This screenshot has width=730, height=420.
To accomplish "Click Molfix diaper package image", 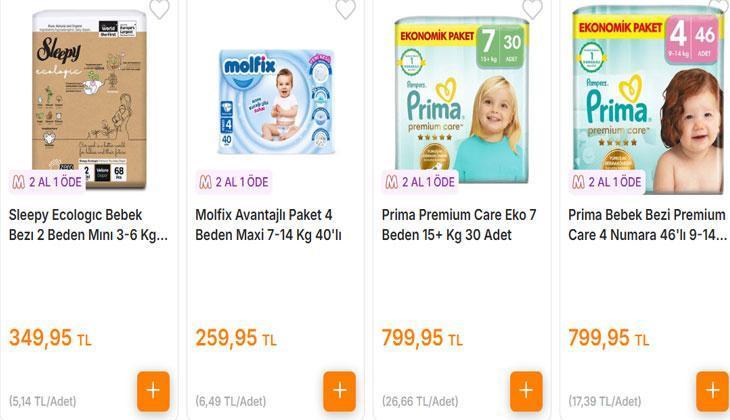I will point(275,95).
